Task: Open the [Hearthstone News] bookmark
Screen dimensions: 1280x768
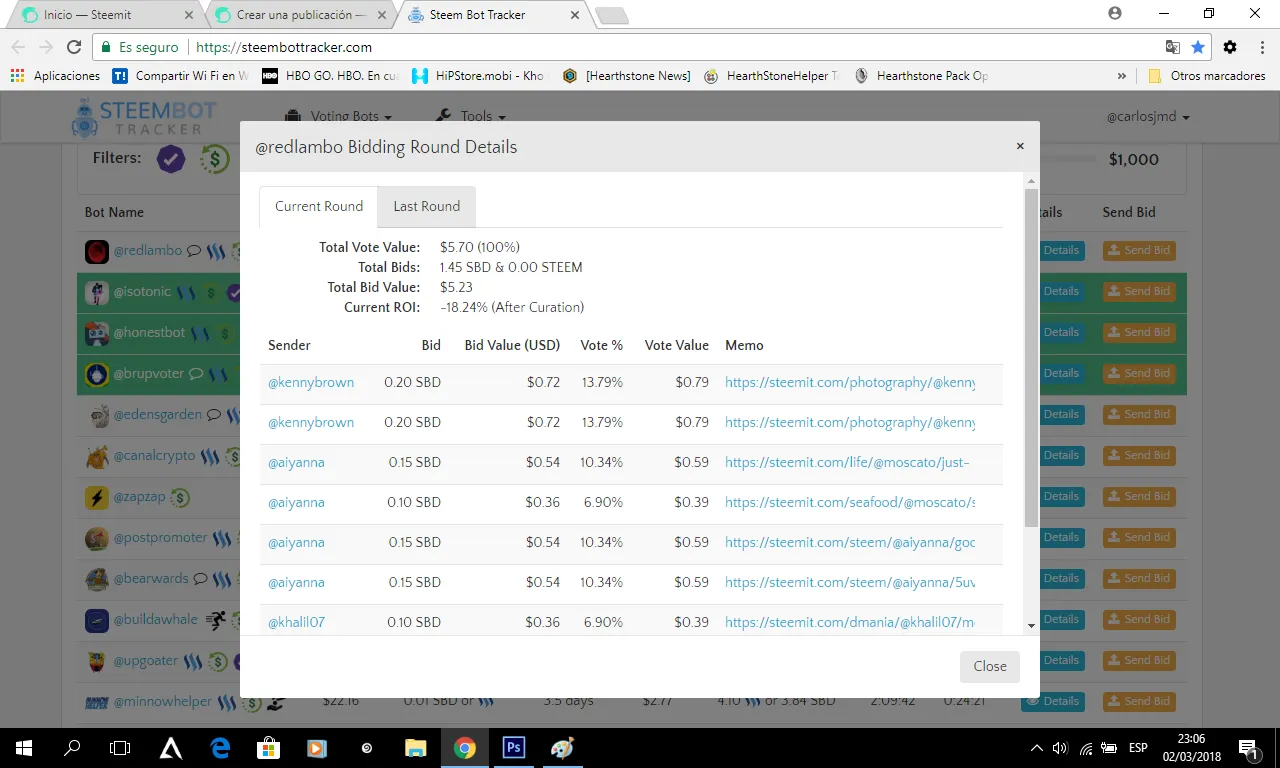Action: (x=626, y=75)
